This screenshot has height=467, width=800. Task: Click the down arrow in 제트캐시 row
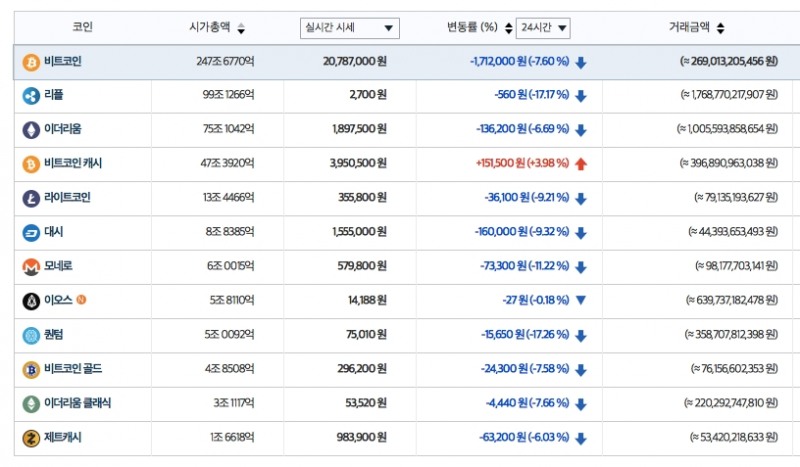[x=581, y=438]
